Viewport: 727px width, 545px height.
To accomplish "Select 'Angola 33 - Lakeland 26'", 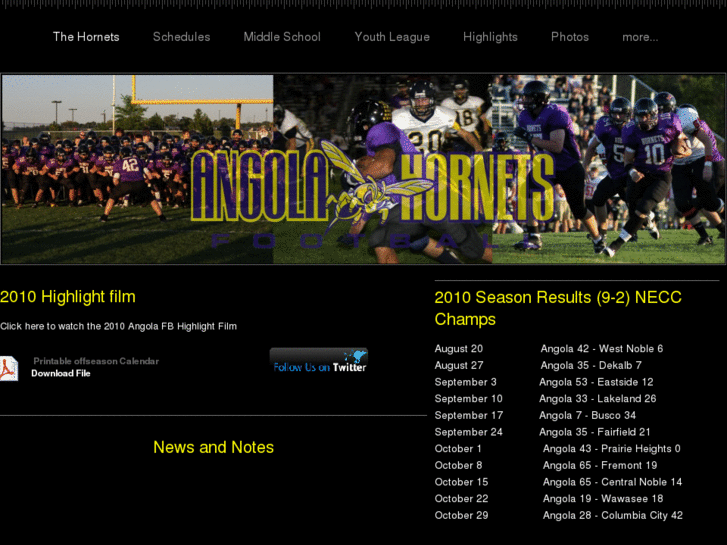I will tap(598, 398).
